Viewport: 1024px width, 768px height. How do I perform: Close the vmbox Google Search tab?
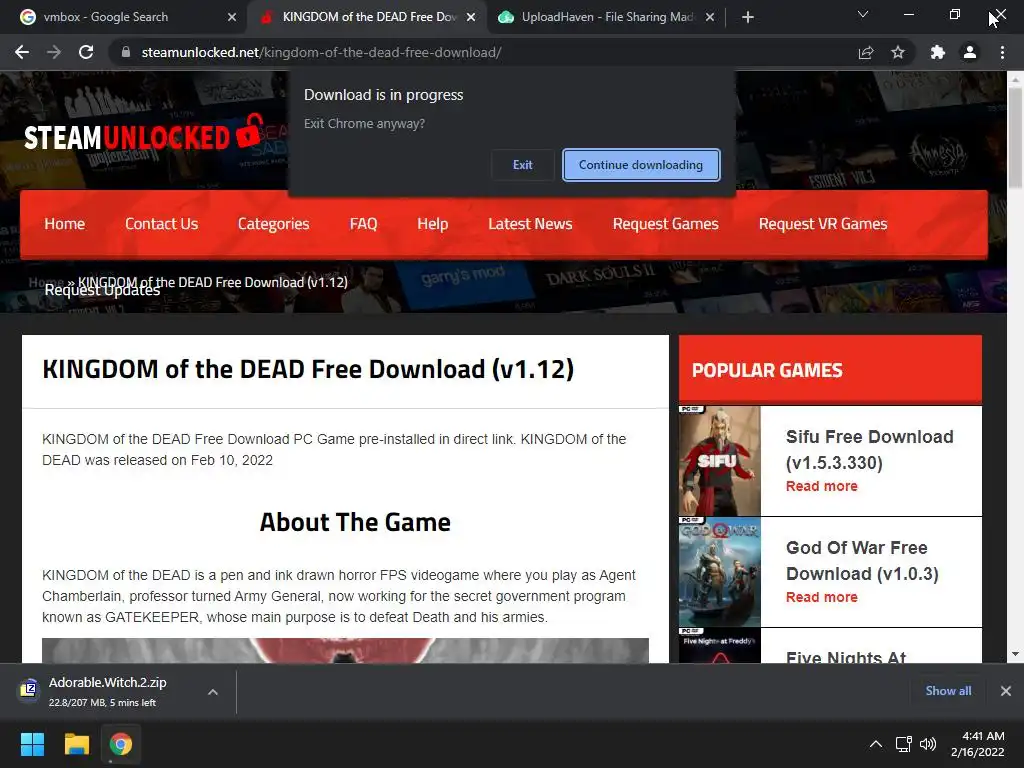click(x=232, y=17)
